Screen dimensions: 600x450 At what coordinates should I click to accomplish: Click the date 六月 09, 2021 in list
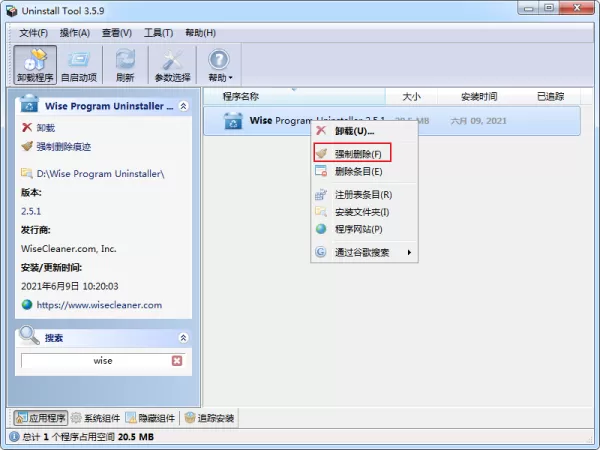(x=478, y=121)
